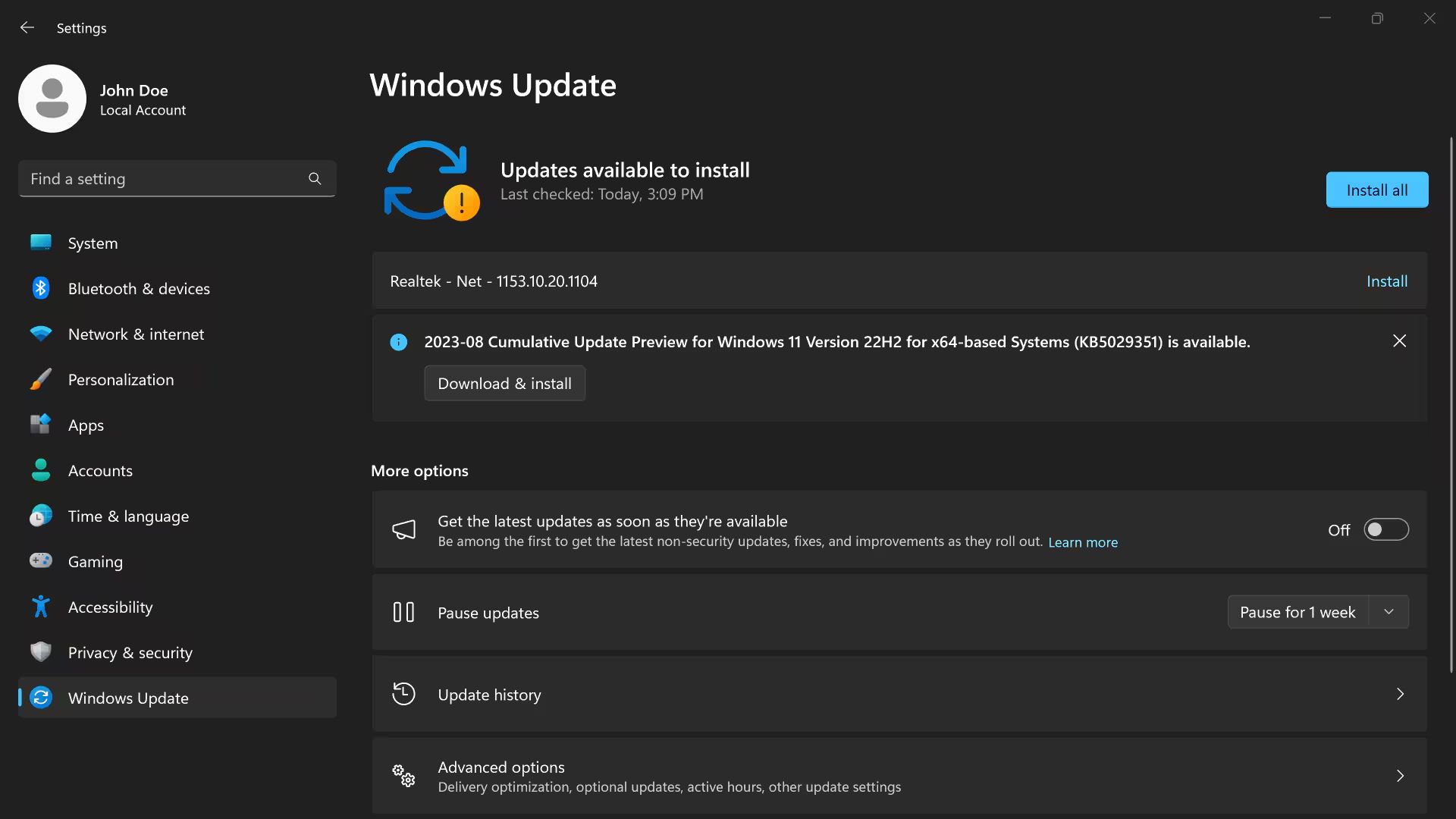
Task: Select the Accessibility icon
Action: [39, 607]
